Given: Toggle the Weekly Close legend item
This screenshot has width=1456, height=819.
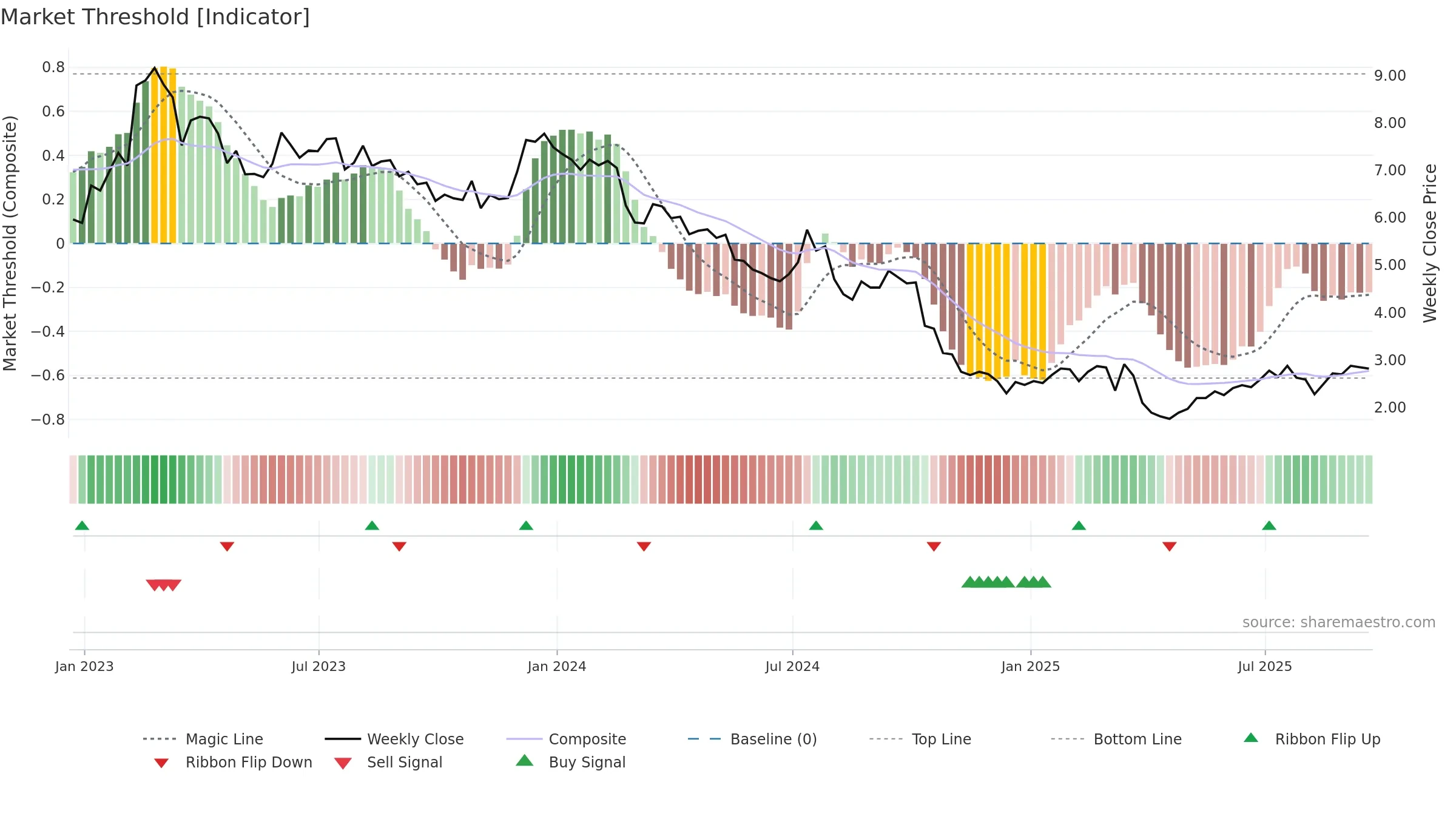Looking at the screenshot, I should pyautogui.click(x=394, y=739).
